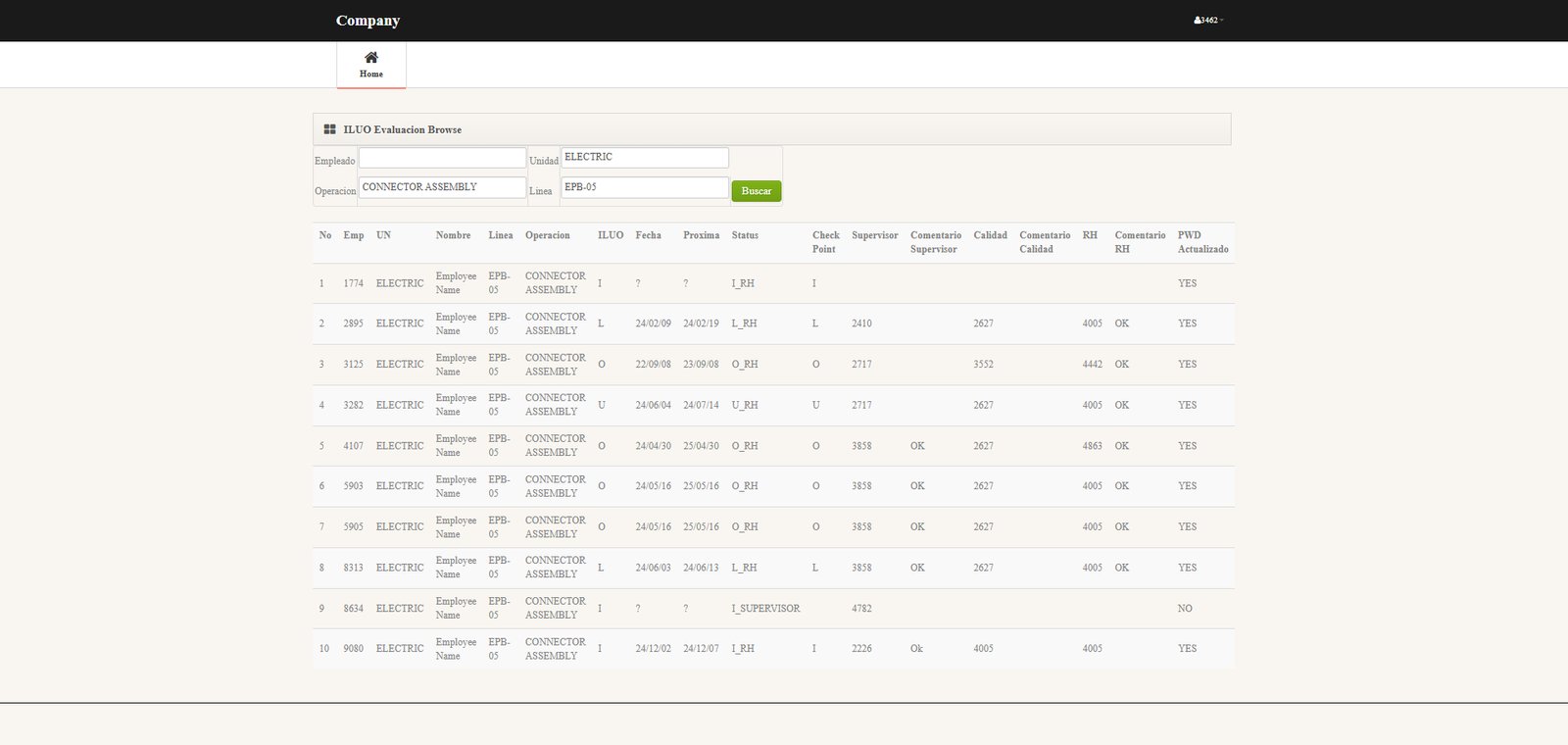
Task: Click Calidad value 3552
Action: (x=983, y=365)
